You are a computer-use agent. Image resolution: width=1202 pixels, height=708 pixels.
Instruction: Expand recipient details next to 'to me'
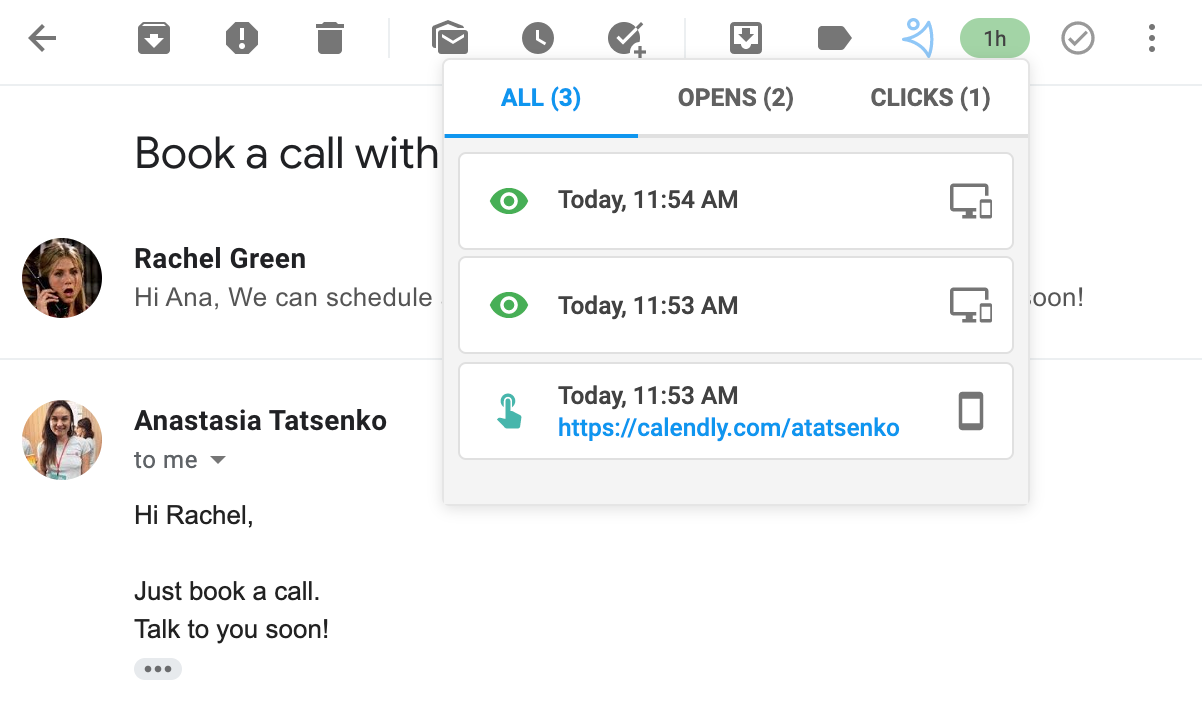218,460
